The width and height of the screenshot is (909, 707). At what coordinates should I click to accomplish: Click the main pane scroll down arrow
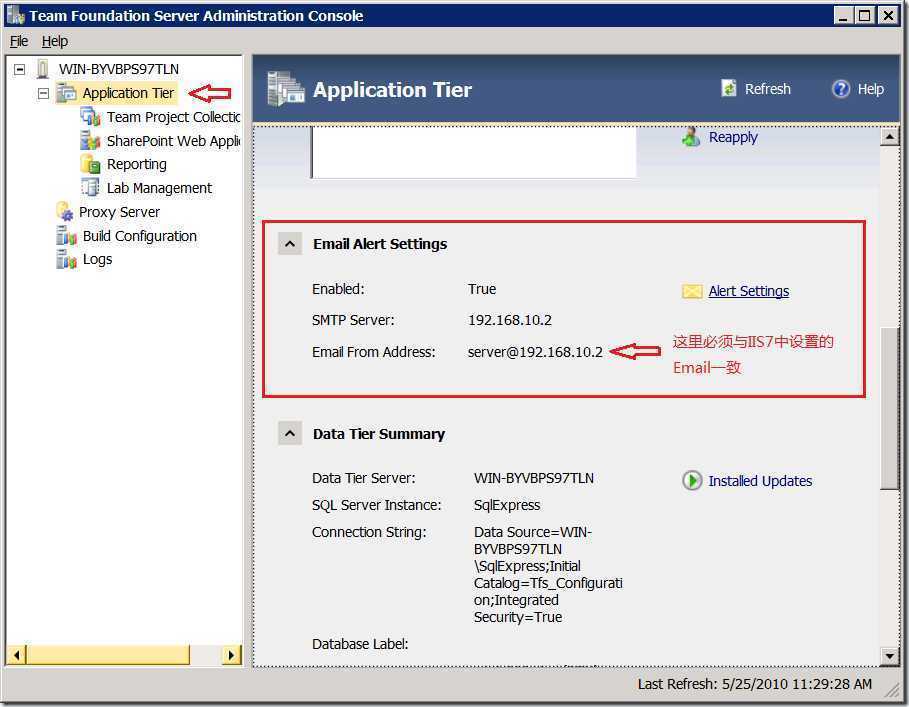coord(889,656)
